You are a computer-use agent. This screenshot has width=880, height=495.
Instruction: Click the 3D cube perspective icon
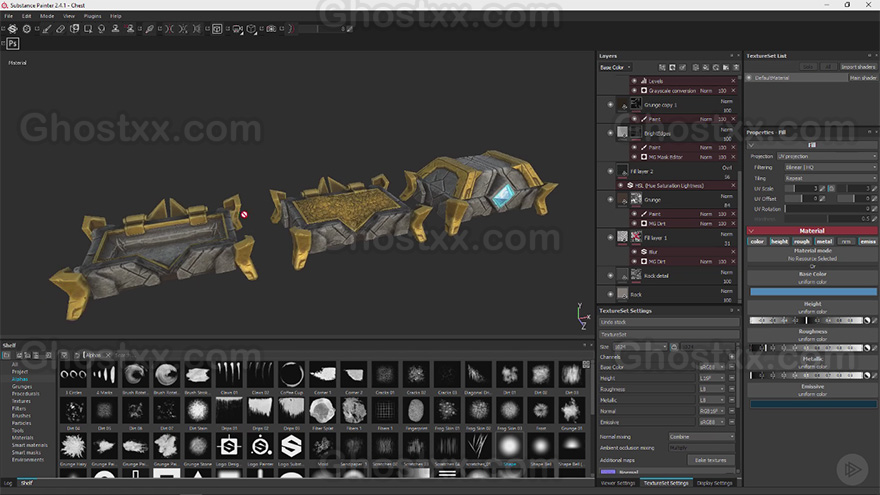pos(251,29)
